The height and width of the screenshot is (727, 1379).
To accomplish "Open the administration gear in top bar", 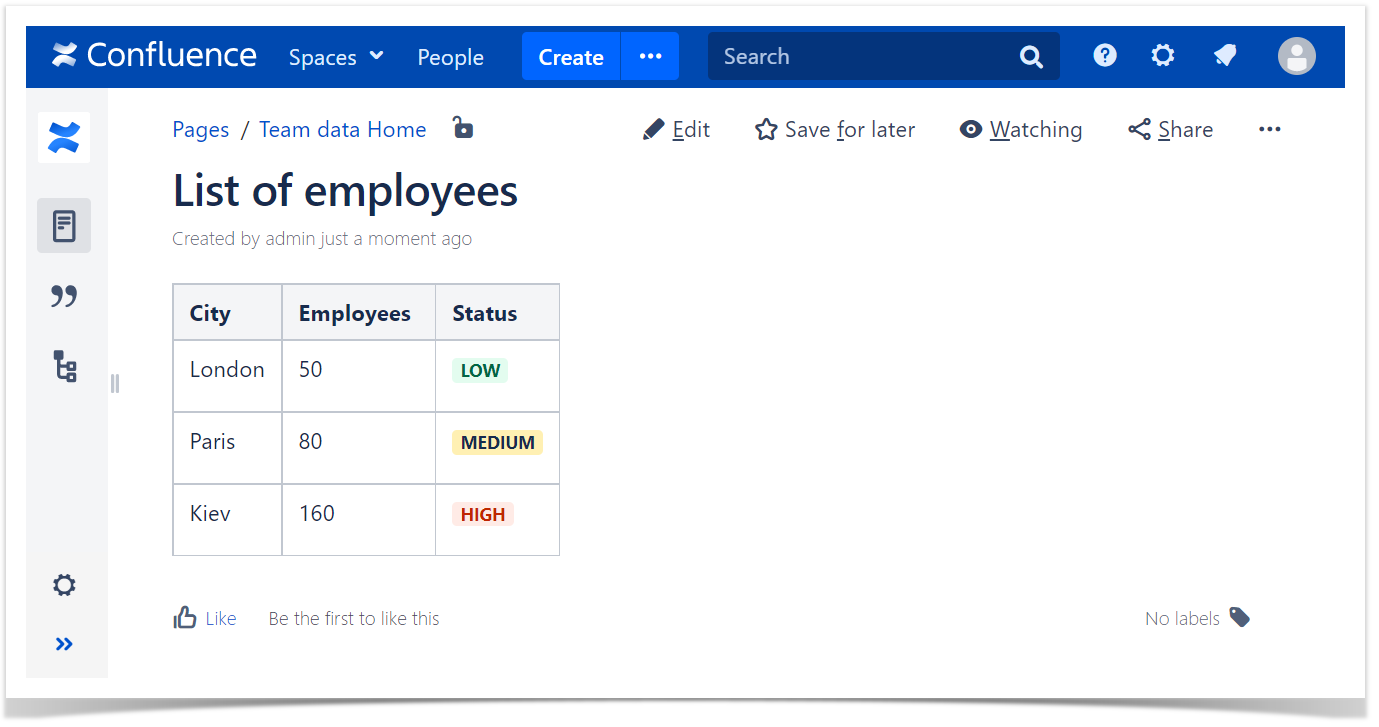I will tap(1162, 56).
